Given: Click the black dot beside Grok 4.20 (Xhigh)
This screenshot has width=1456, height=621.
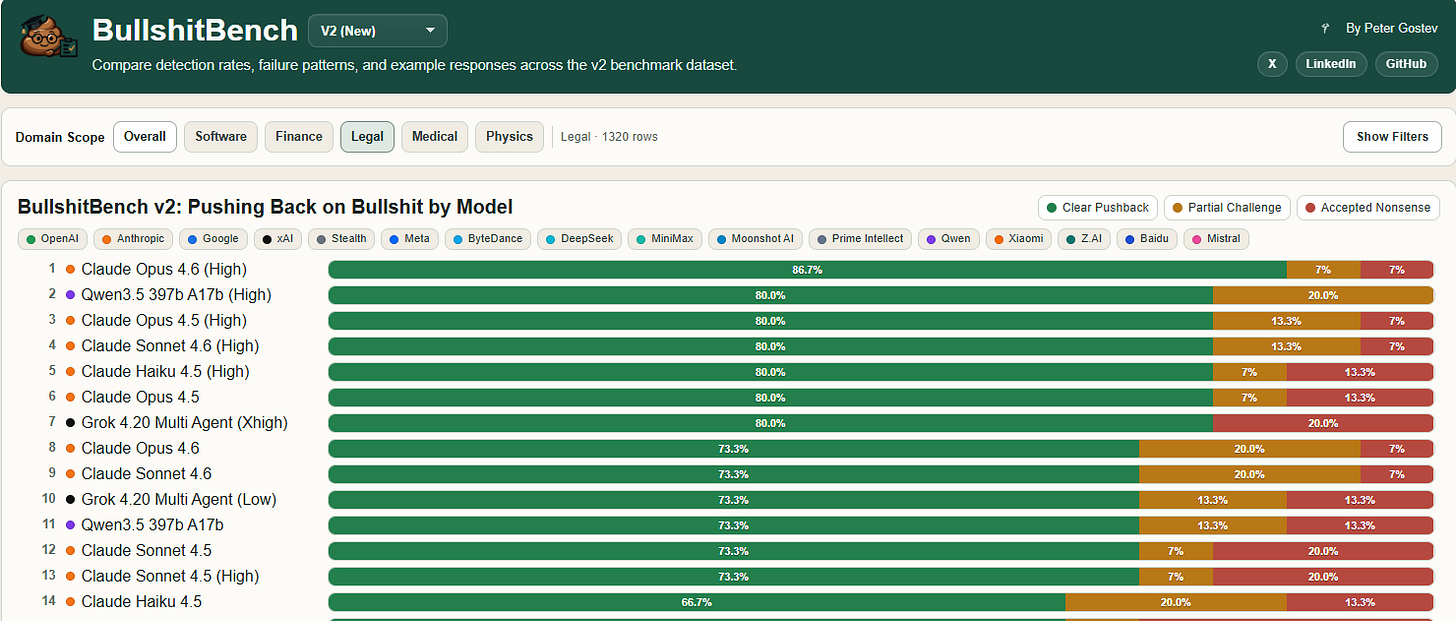Looking at the screenshot, I should (x=70, y=423).
